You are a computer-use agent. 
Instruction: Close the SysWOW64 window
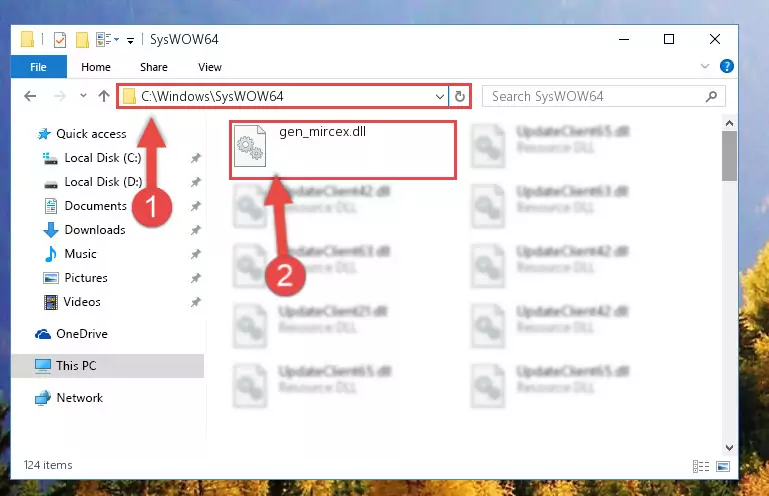pos(715,39)
